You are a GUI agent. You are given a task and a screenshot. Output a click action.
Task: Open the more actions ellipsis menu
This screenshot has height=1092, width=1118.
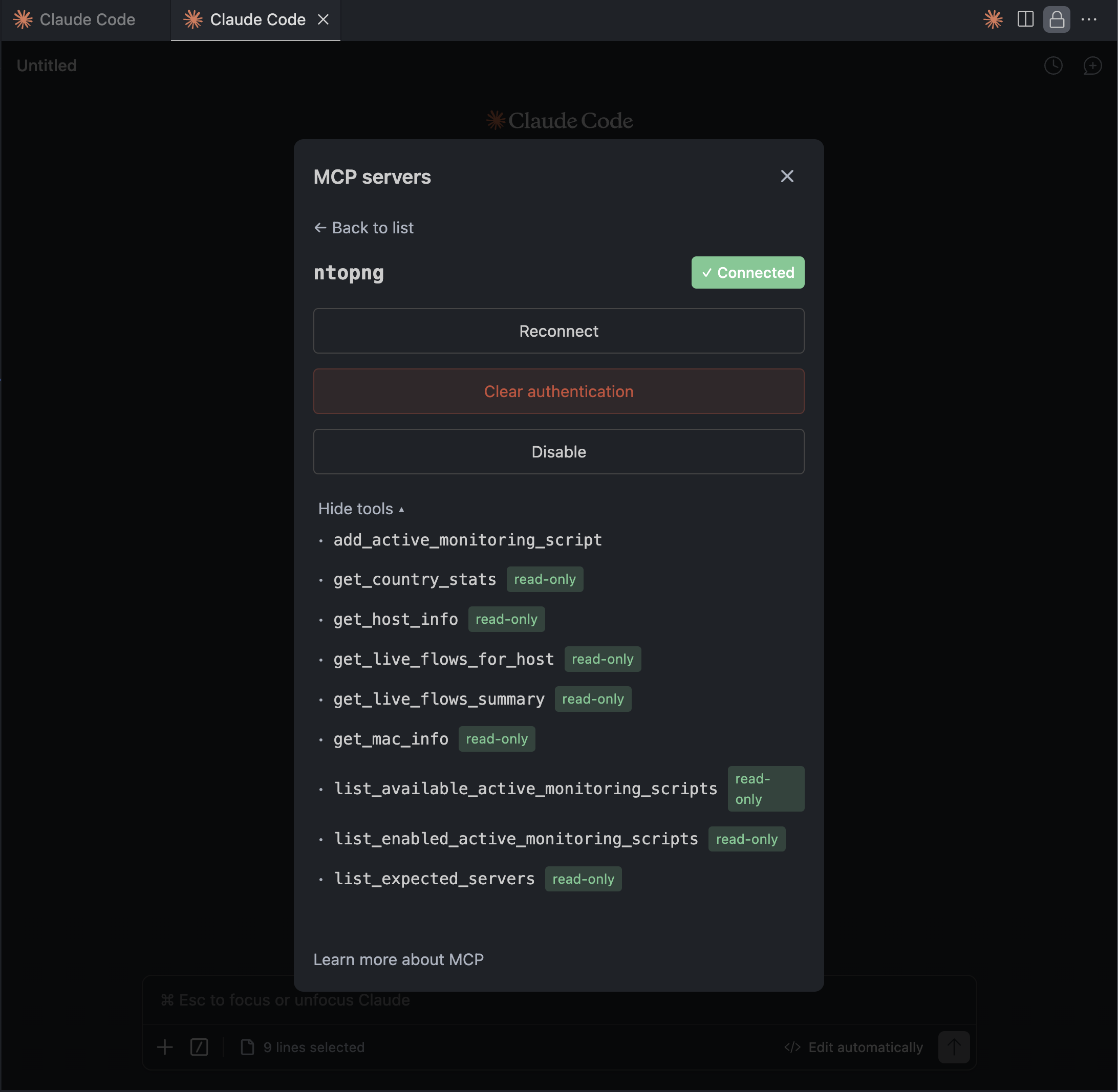pyautogui.click(x=1088, y=19)
